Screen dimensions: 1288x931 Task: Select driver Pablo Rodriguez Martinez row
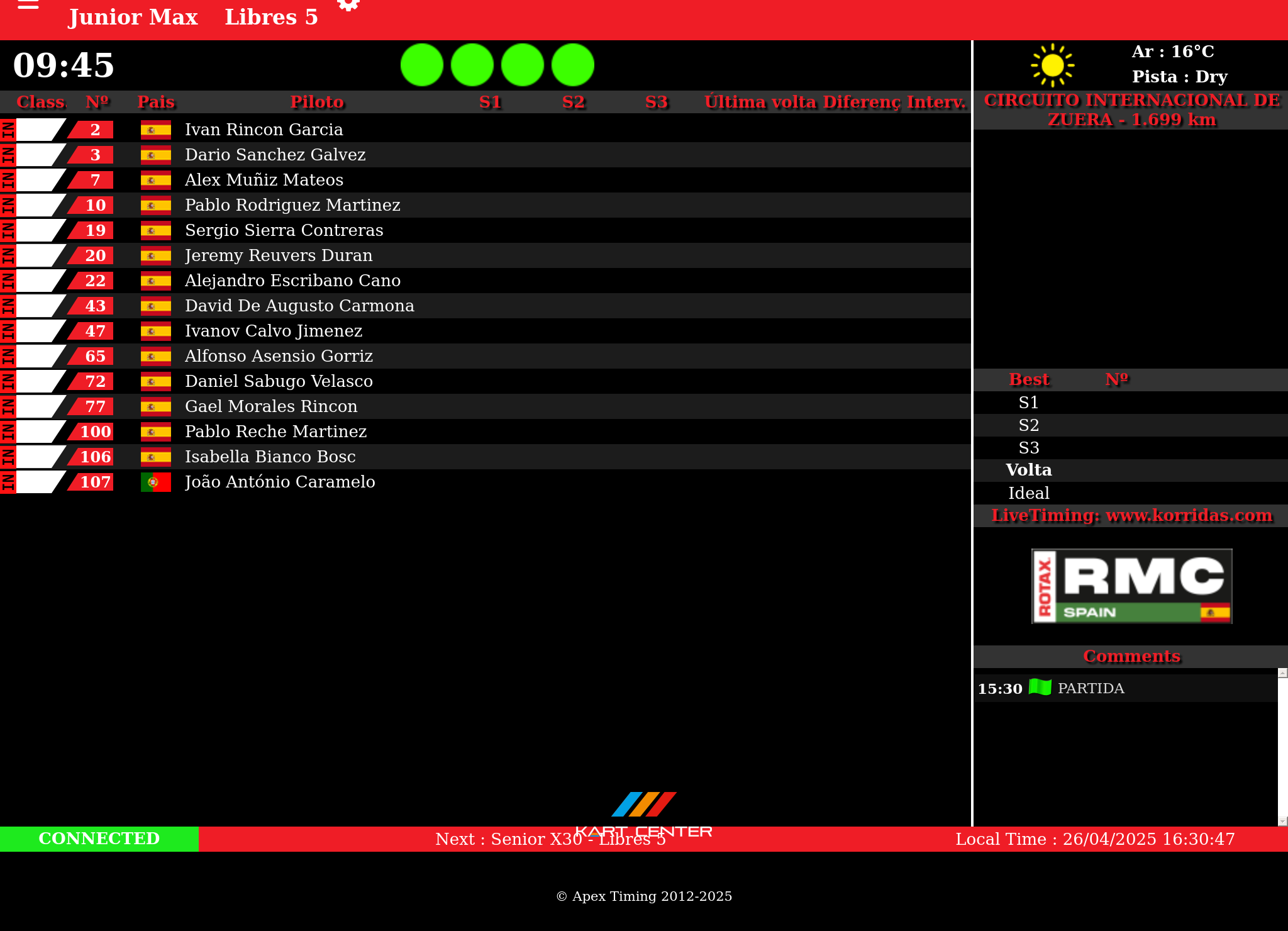point(292,205)
